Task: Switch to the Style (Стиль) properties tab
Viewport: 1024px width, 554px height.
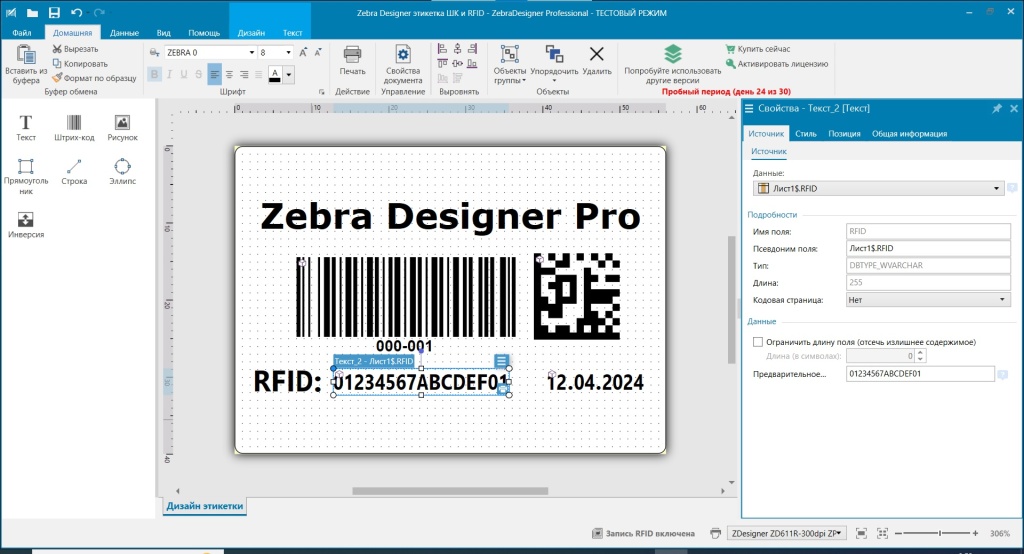Action: click(x=805, y=133)
